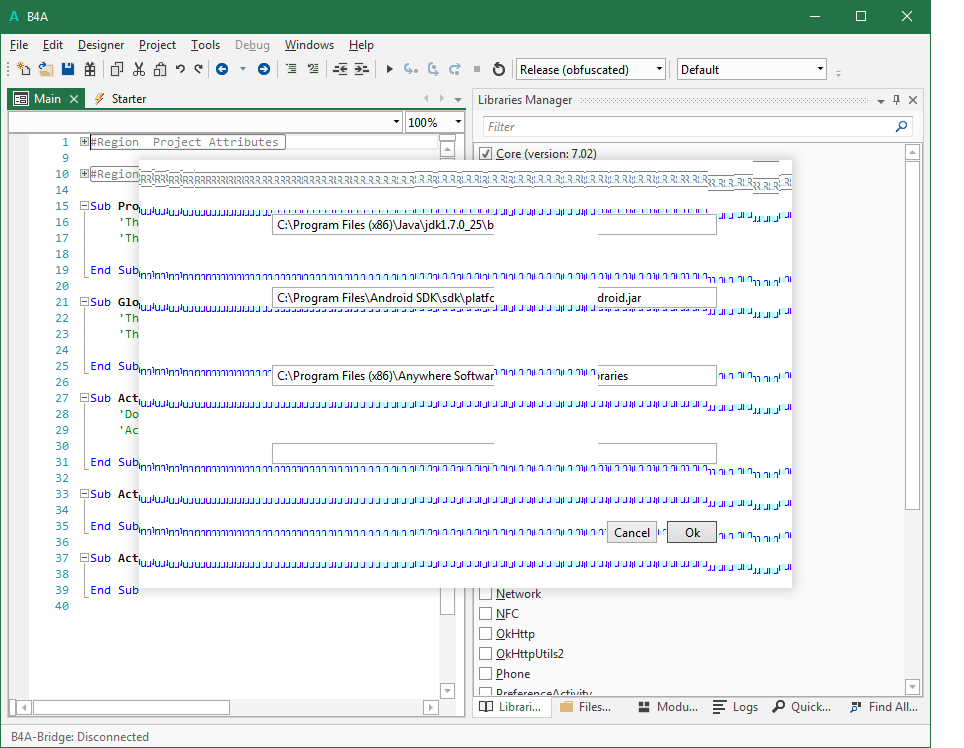Screen dimensions: 964x748
Task: Save project using the floppy disk icon
Action: [68, 69]
